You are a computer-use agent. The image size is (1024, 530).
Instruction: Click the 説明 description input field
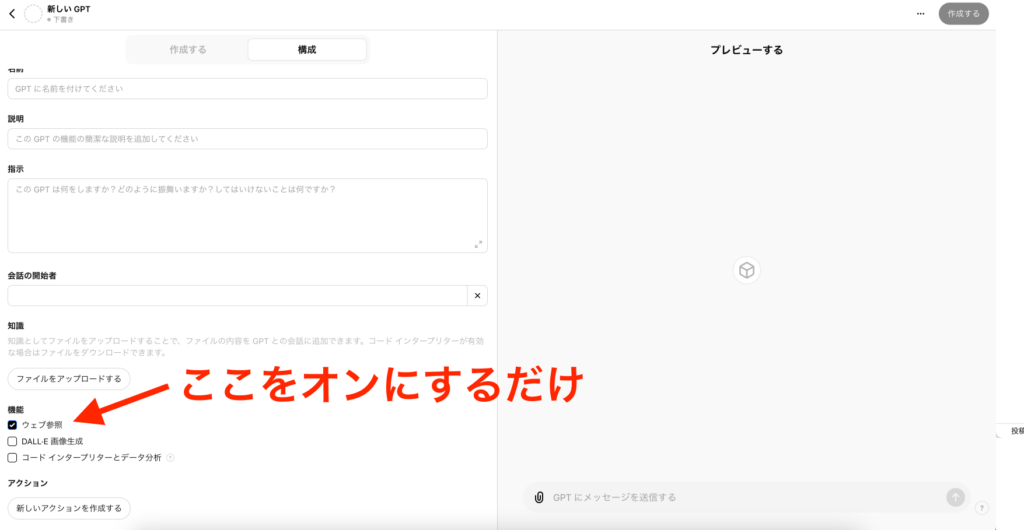pos(248,138)
